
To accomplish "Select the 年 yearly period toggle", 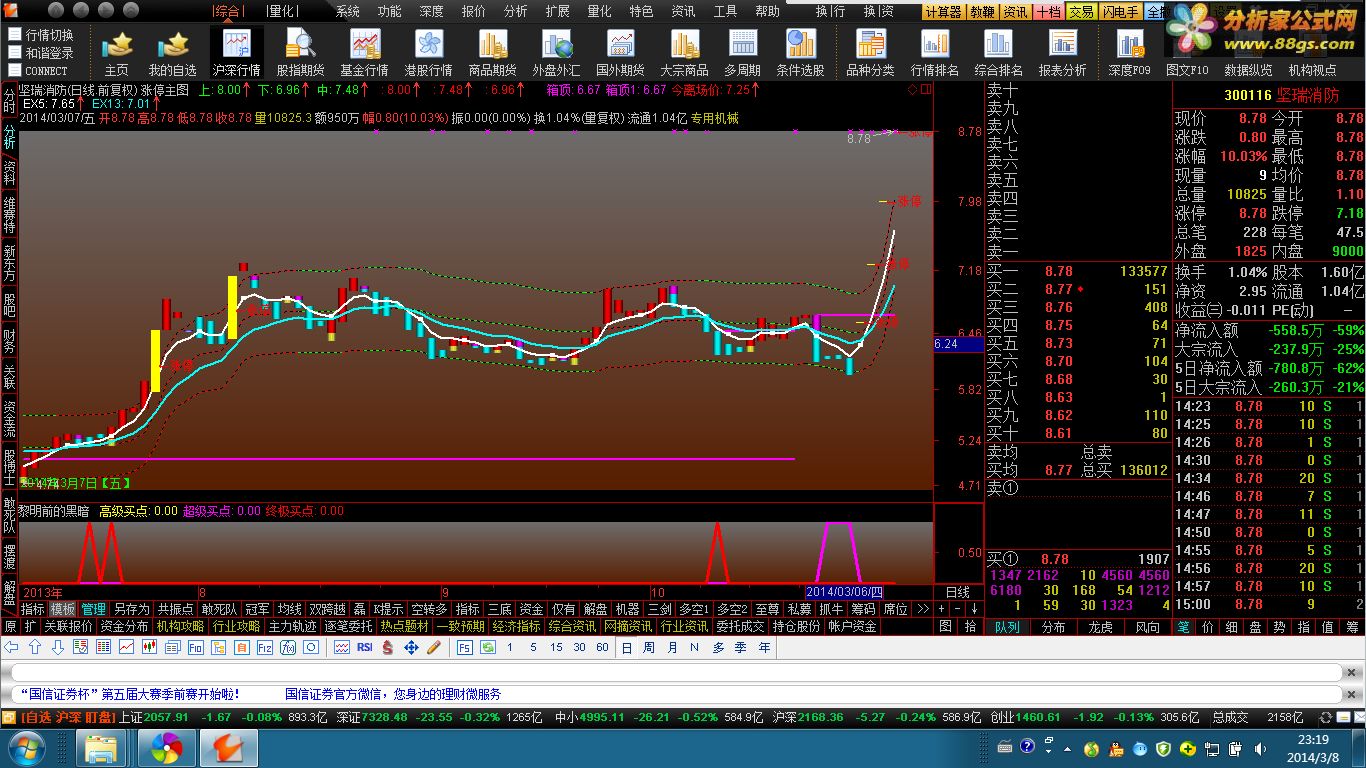I will point(764,648).
